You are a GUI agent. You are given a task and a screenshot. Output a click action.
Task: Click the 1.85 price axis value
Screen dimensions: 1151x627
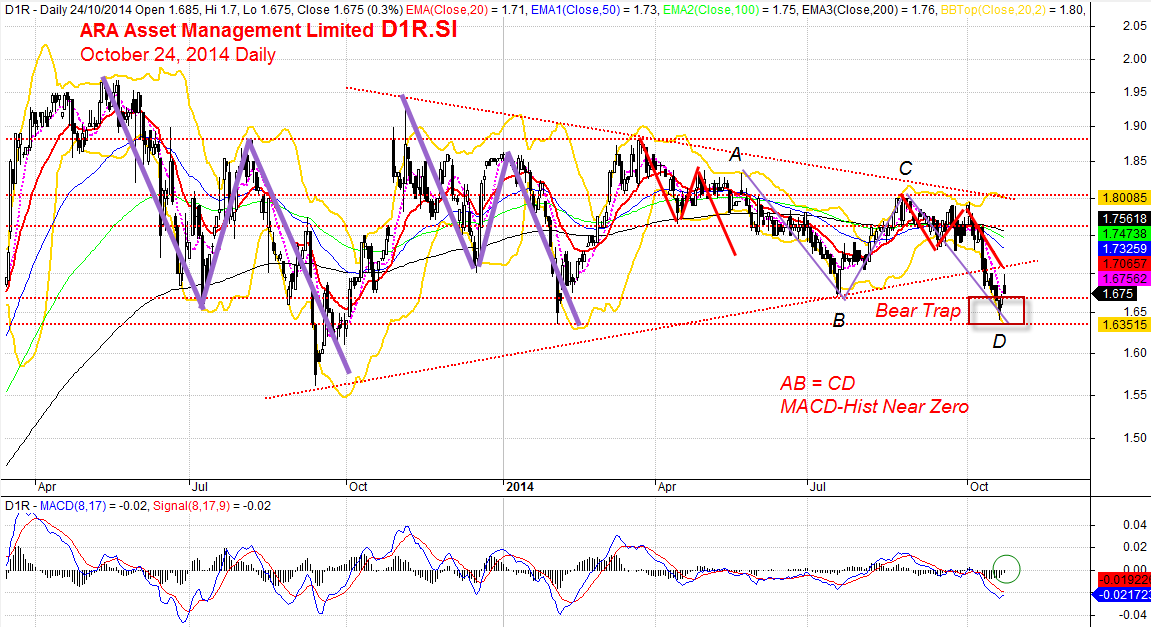pos(1135,161)
